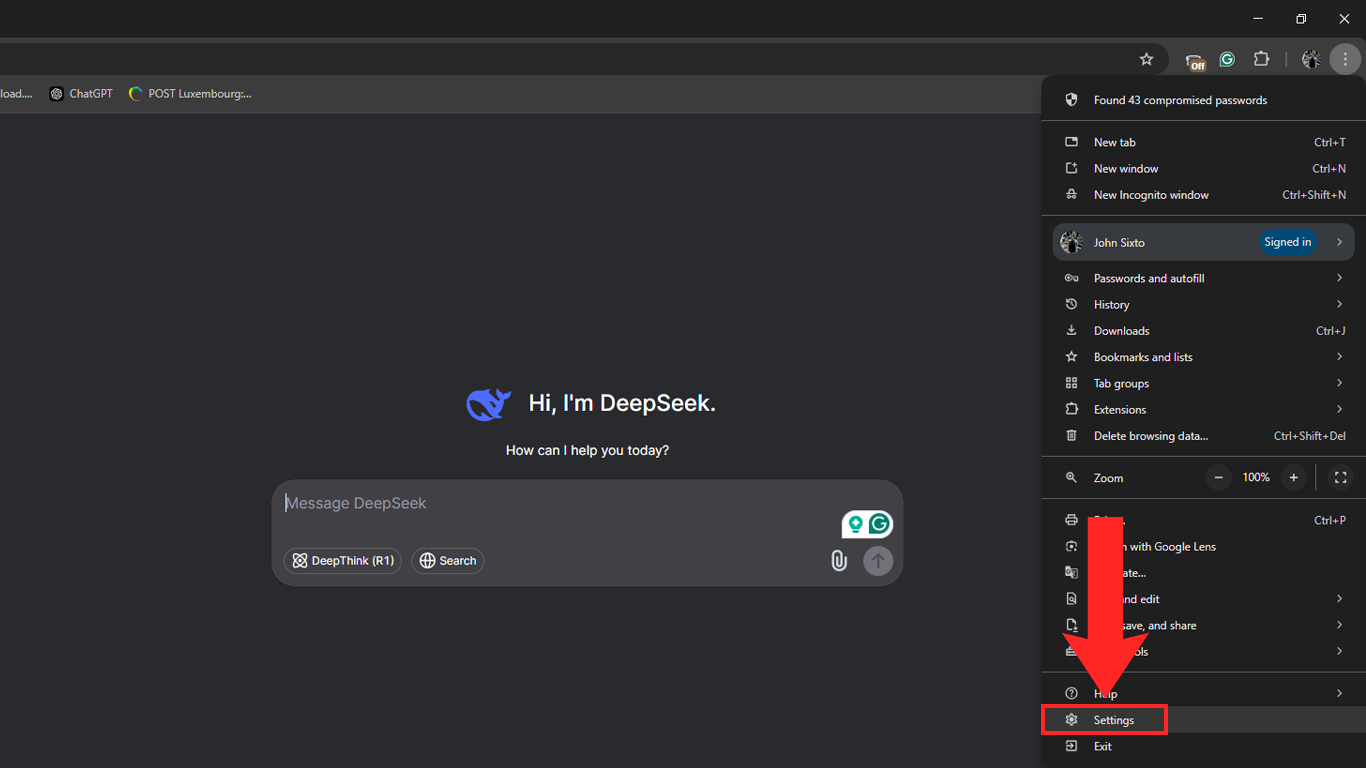Click the Signed in button
Viewport: 1366px width, 768px height.
tap(1287, 242)
